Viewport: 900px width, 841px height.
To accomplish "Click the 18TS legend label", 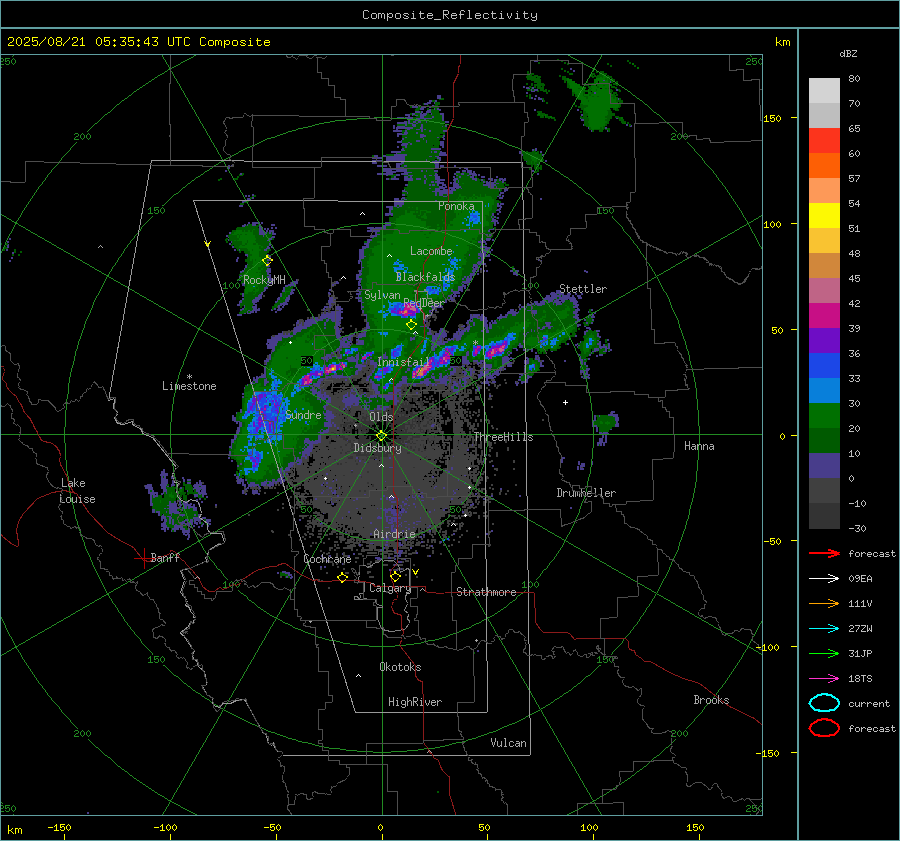I will [860, 679].
